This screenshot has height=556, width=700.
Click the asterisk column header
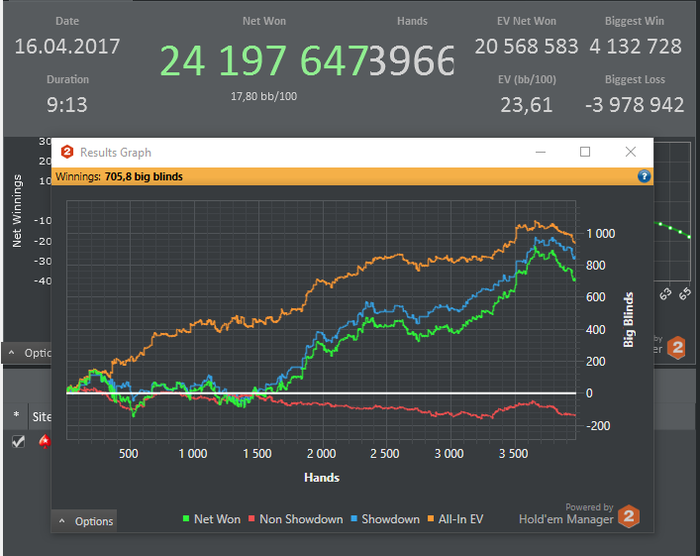pos(17,416)
